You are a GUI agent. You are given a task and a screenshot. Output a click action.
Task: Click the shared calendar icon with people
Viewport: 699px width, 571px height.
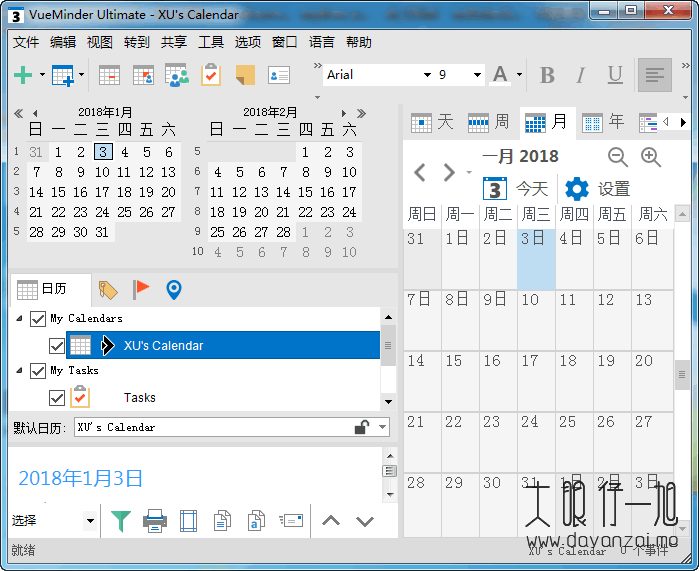pyautogui.click(x=177, y=75)
